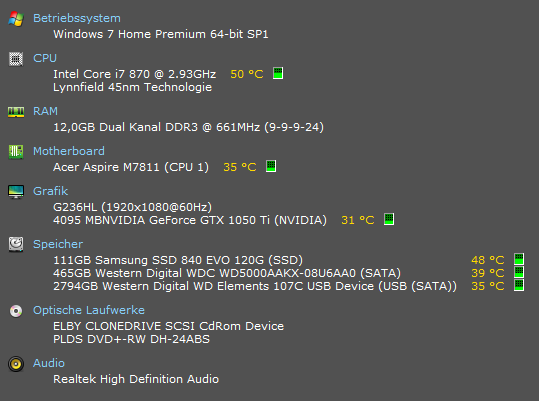Viewport: 539px width, 401px height.
Task: Click the Motherboard circuit icon
Action: coord(16,152)
